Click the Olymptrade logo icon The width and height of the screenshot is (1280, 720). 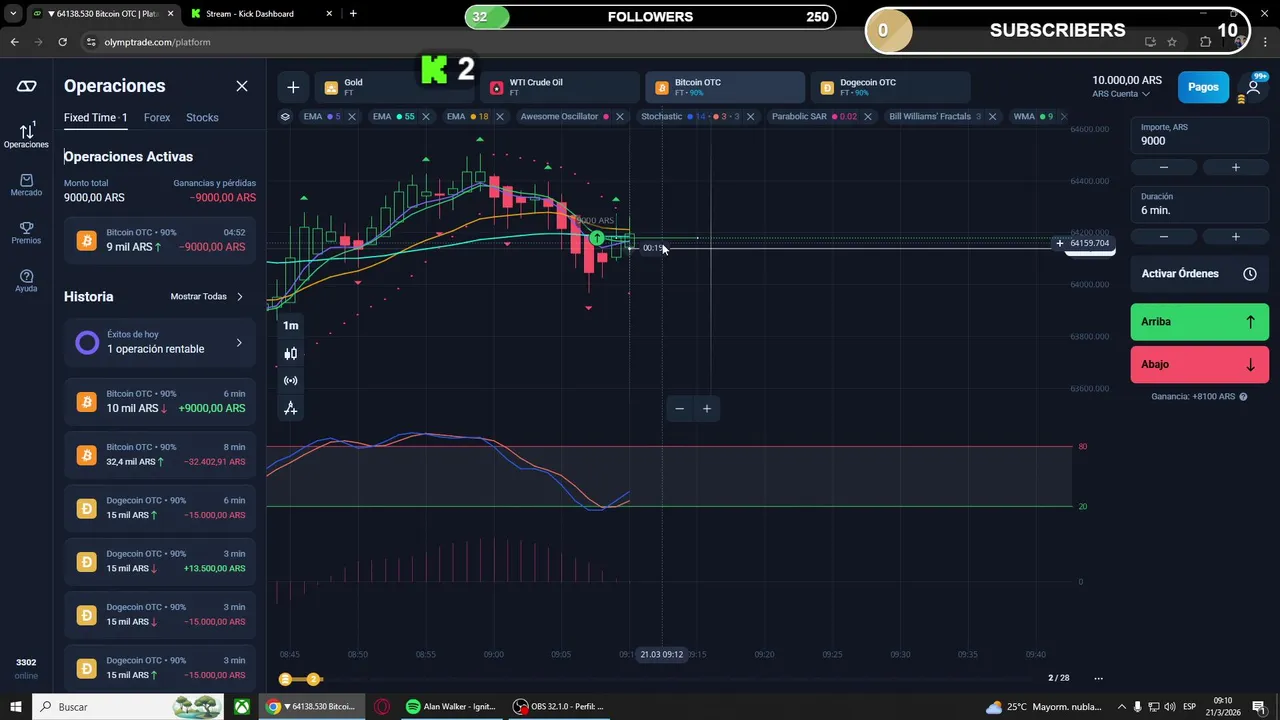click(26, 86)
